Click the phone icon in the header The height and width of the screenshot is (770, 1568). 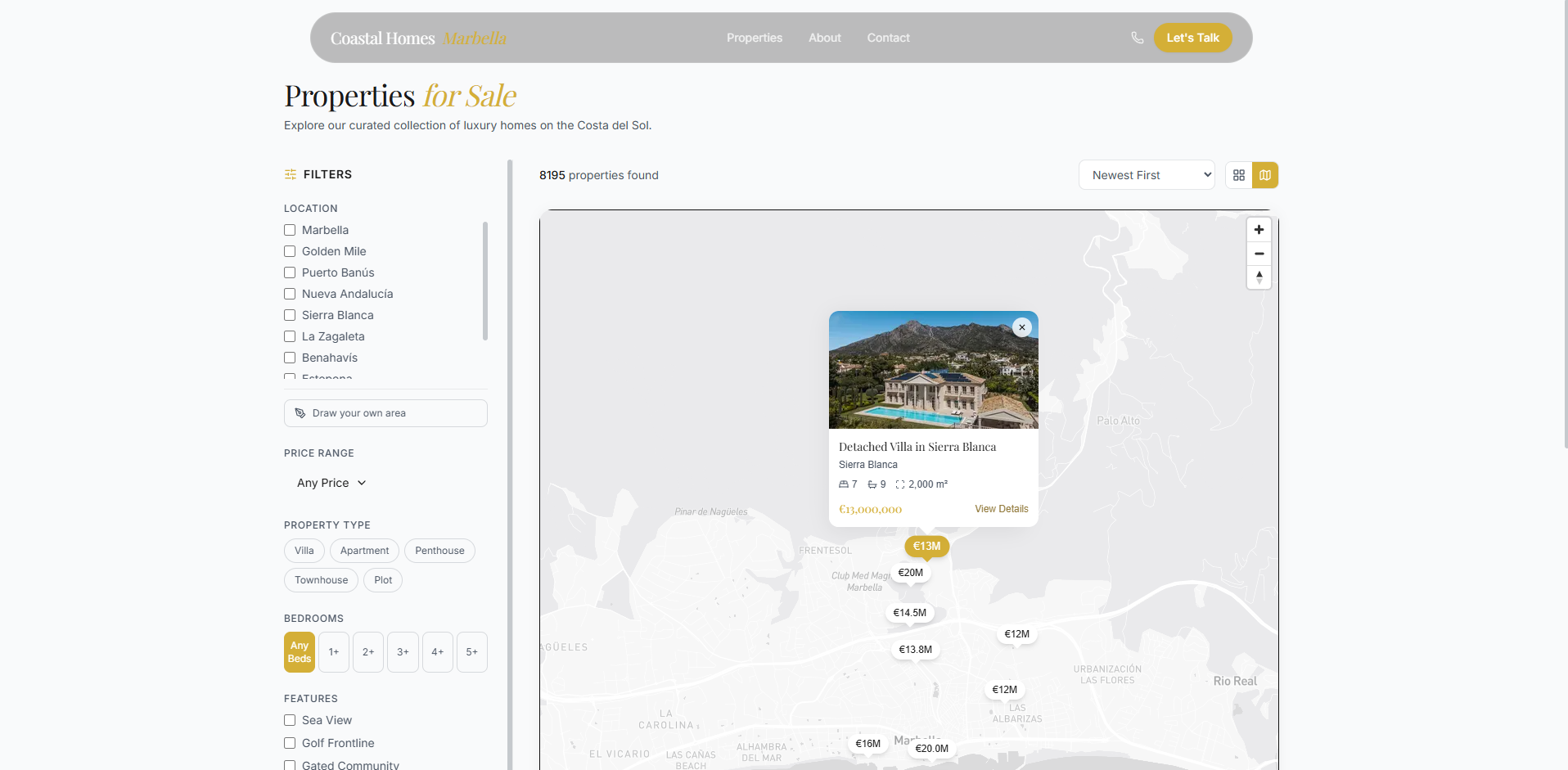click(x=1137, y=37)
